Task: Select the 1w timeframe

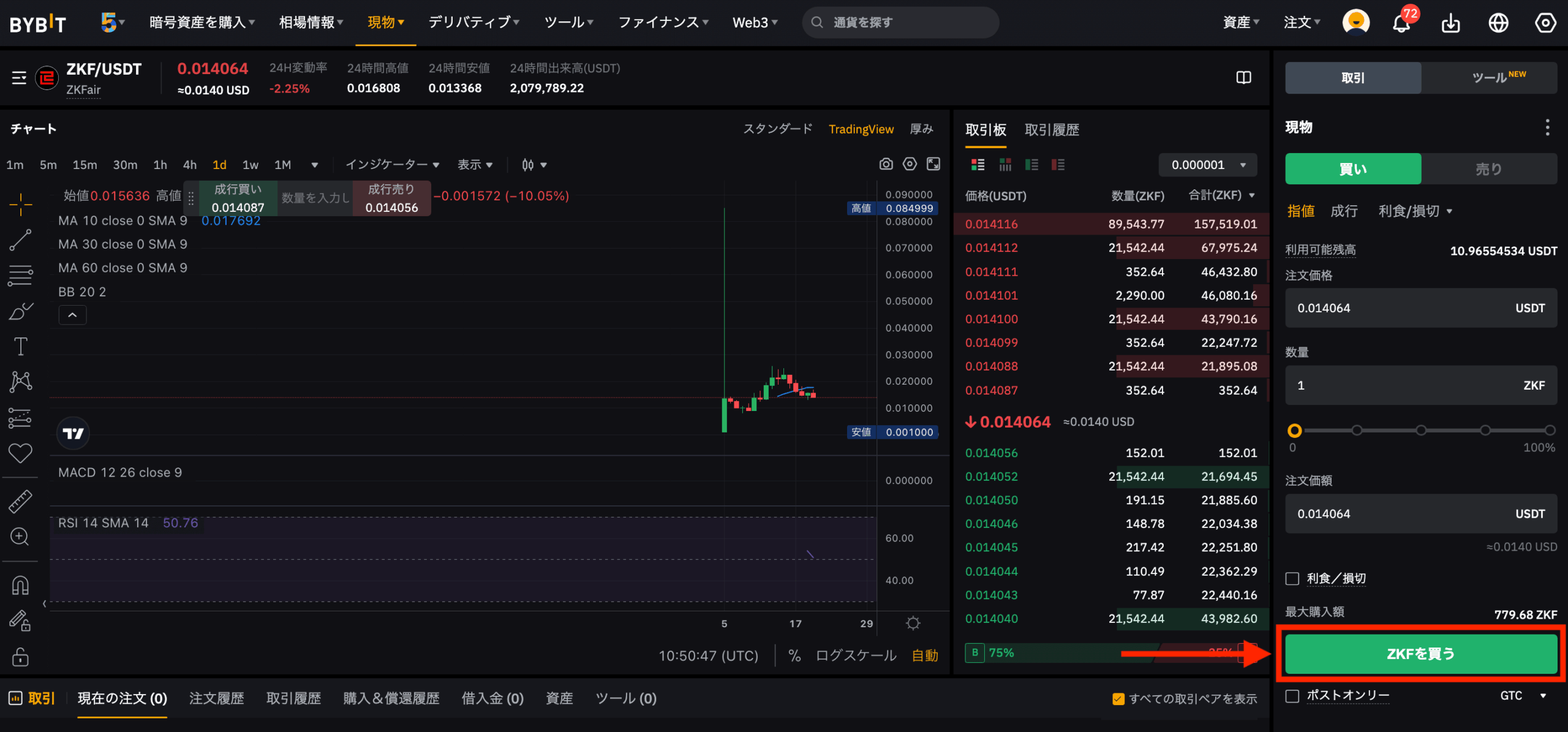Action: point(251,165)
